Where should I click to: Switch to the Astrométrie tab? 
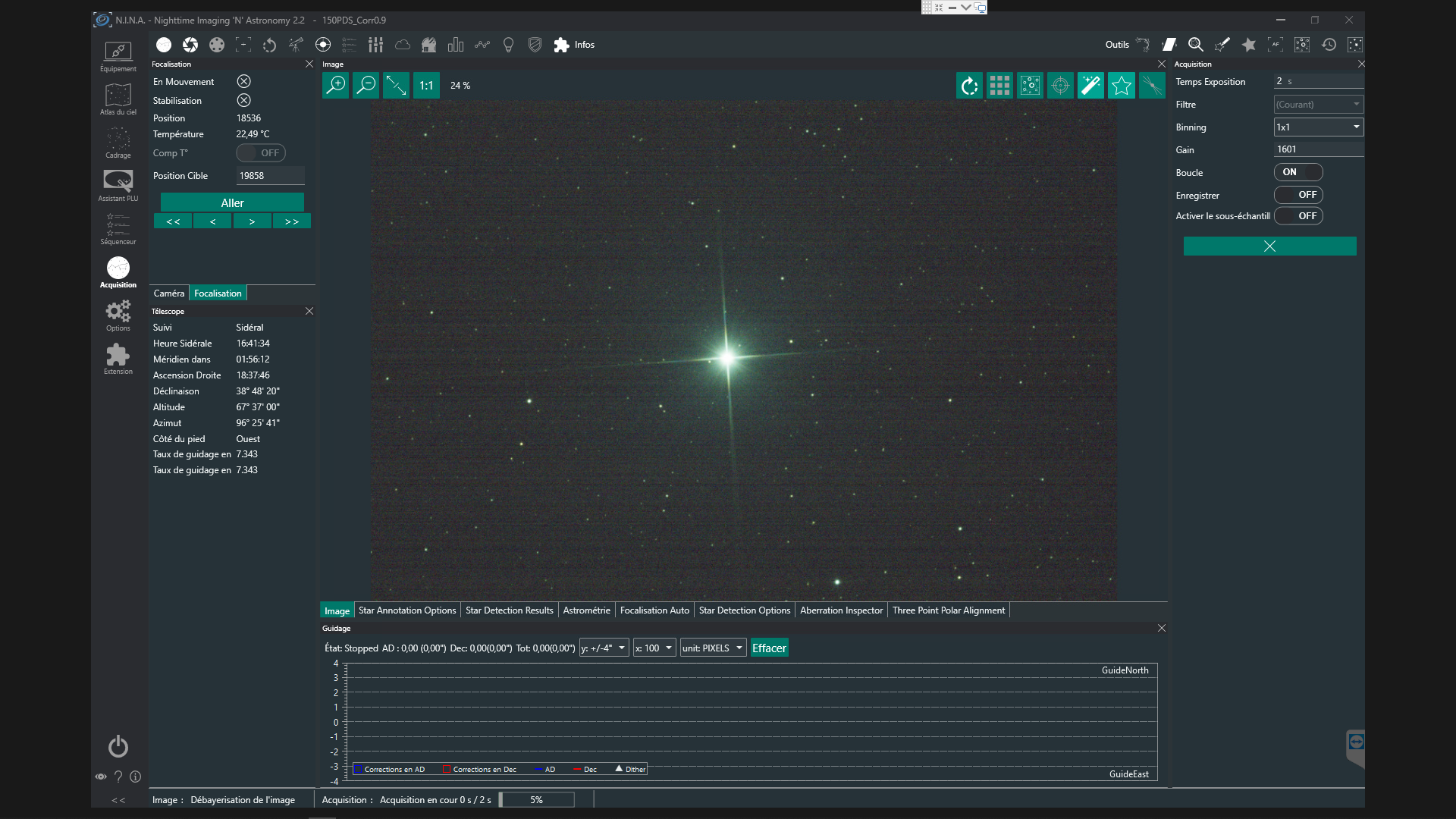[587, 610]
